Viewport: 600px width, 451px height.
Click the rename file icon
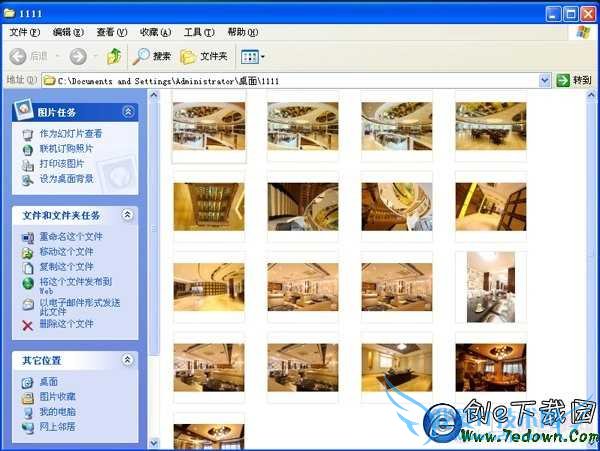coord(28,238)
